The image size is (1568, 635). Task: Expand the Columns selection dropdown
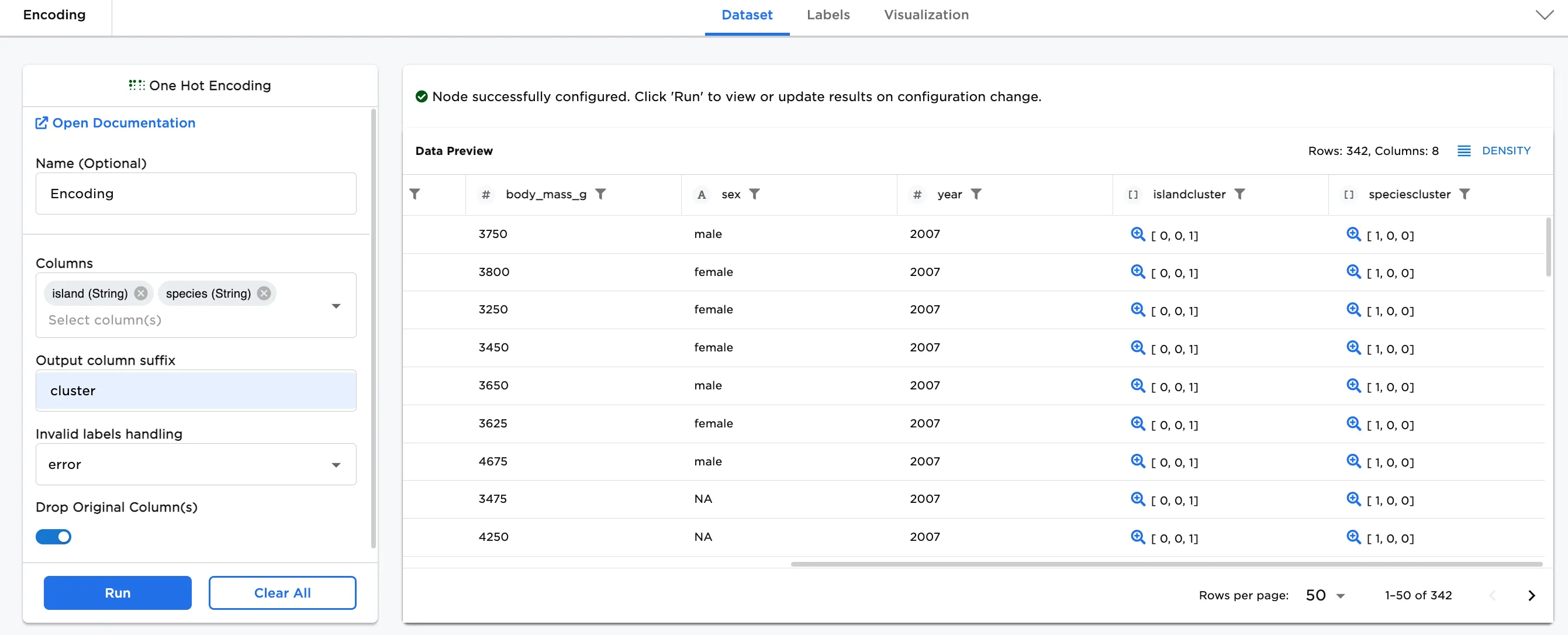[336, 306]
